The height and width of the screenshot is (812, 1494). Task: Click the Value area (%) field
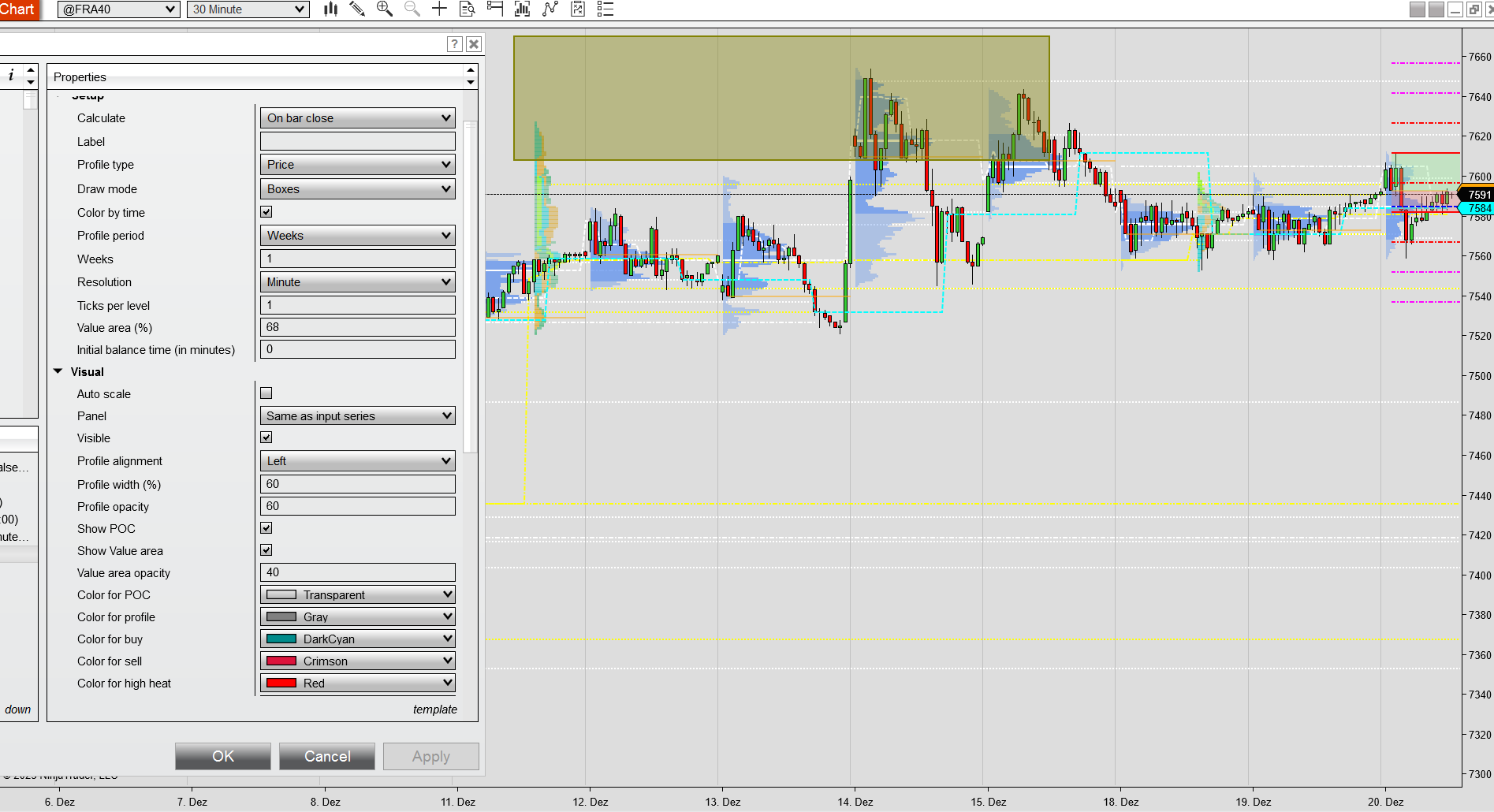point(358,327)
